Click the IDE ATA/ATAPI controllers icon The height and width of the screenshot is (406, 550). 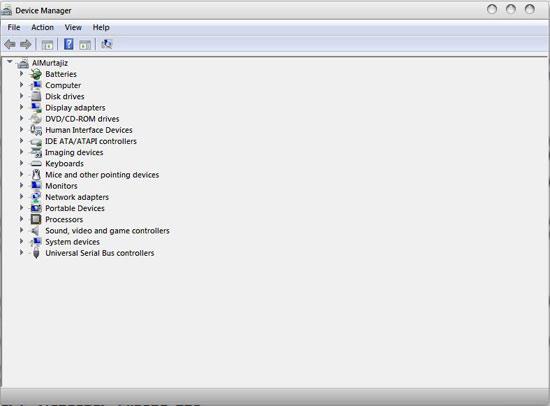(x=36, y=141)
